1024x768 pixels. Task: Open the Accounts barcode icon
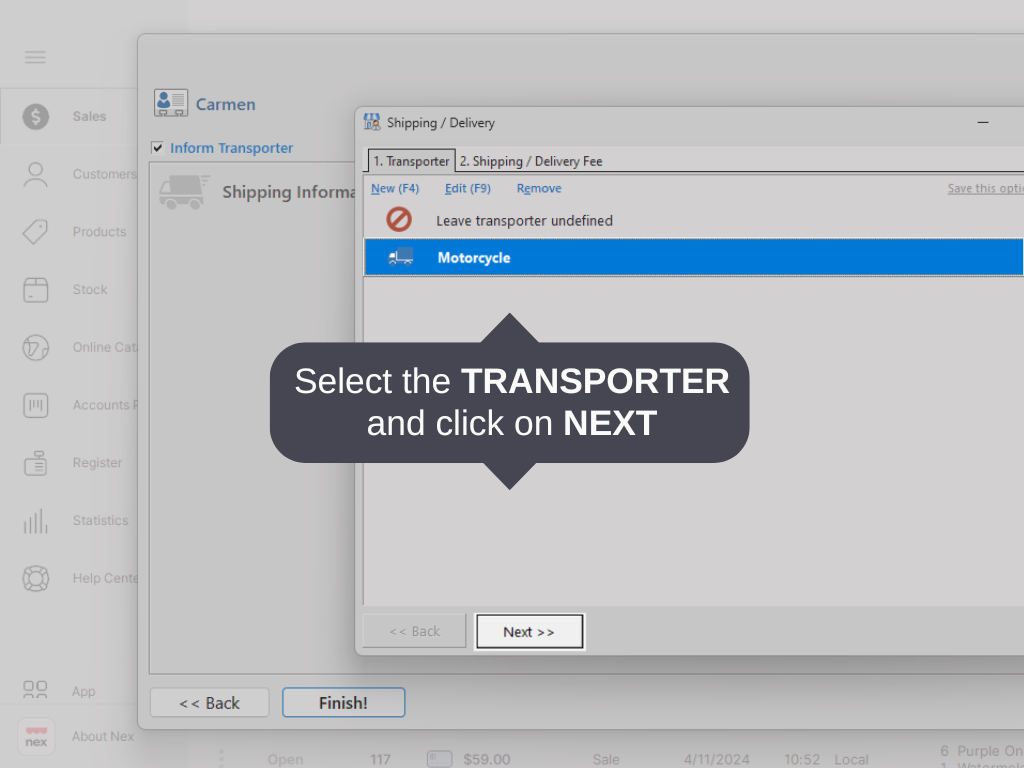click(35, 405)
